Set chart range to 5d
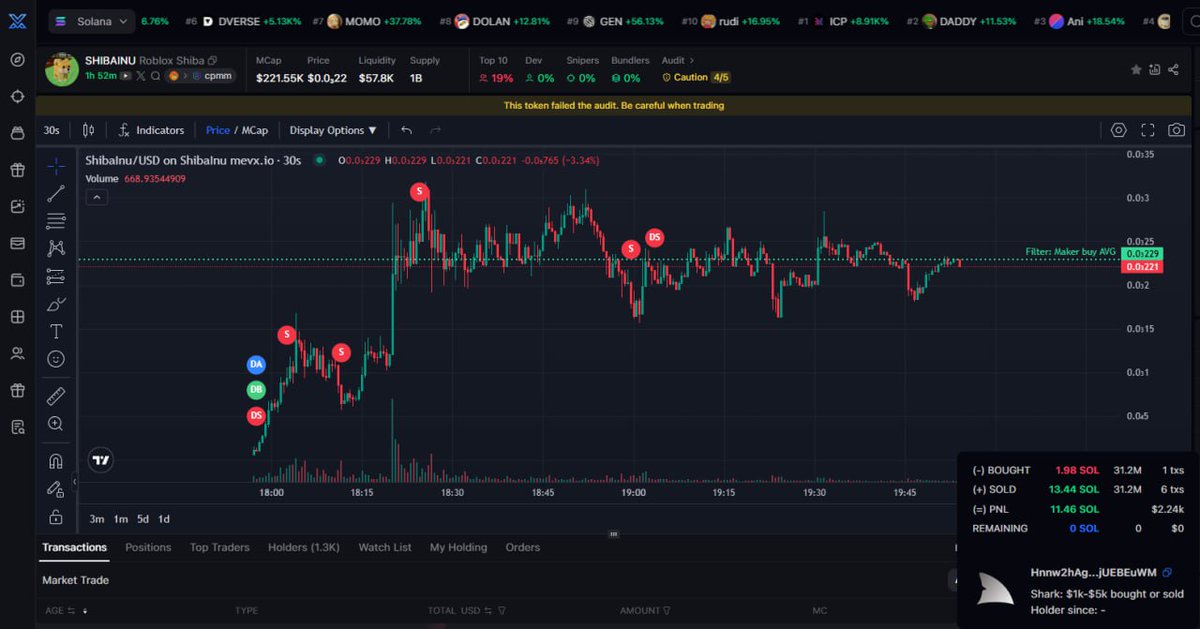1200x629 pixels. coord(143,519)
